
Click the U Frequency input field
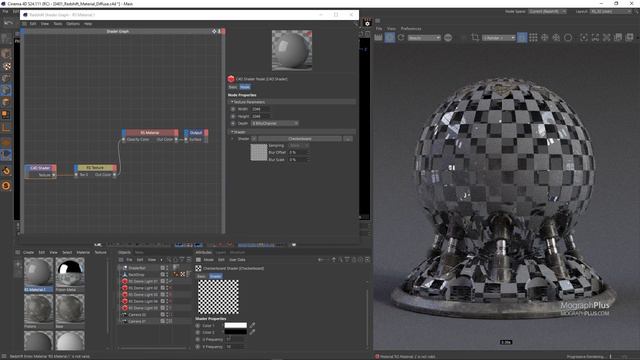(235, 339)
